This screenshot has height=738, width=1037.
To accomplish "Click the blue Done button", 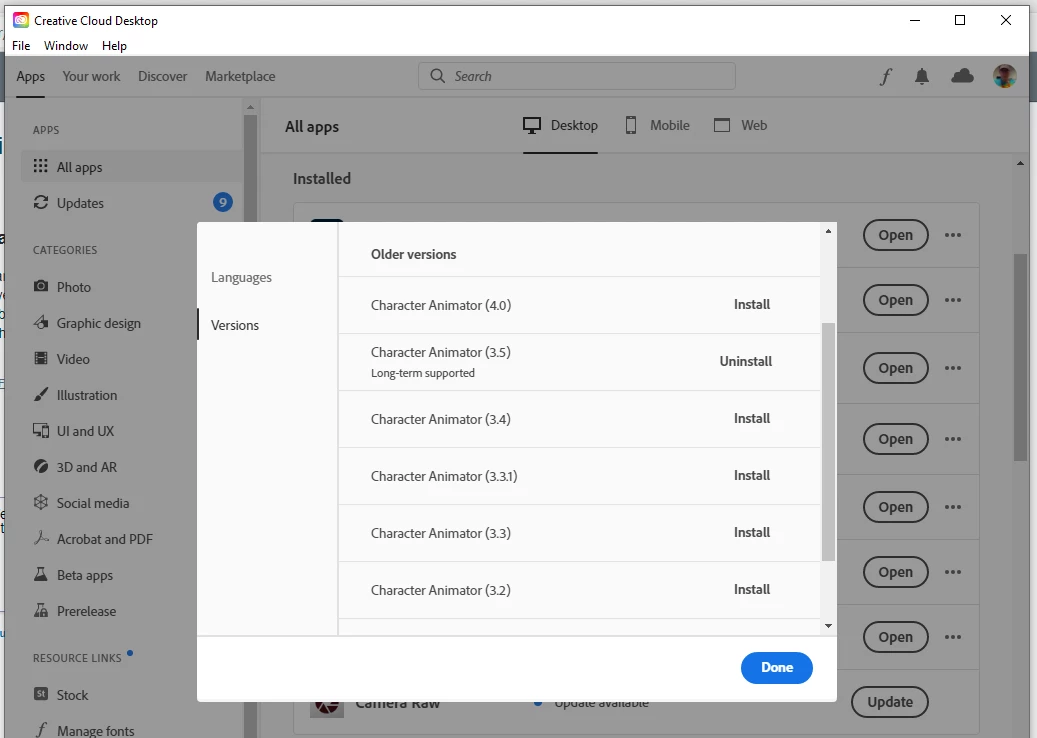I will point(776,667).
